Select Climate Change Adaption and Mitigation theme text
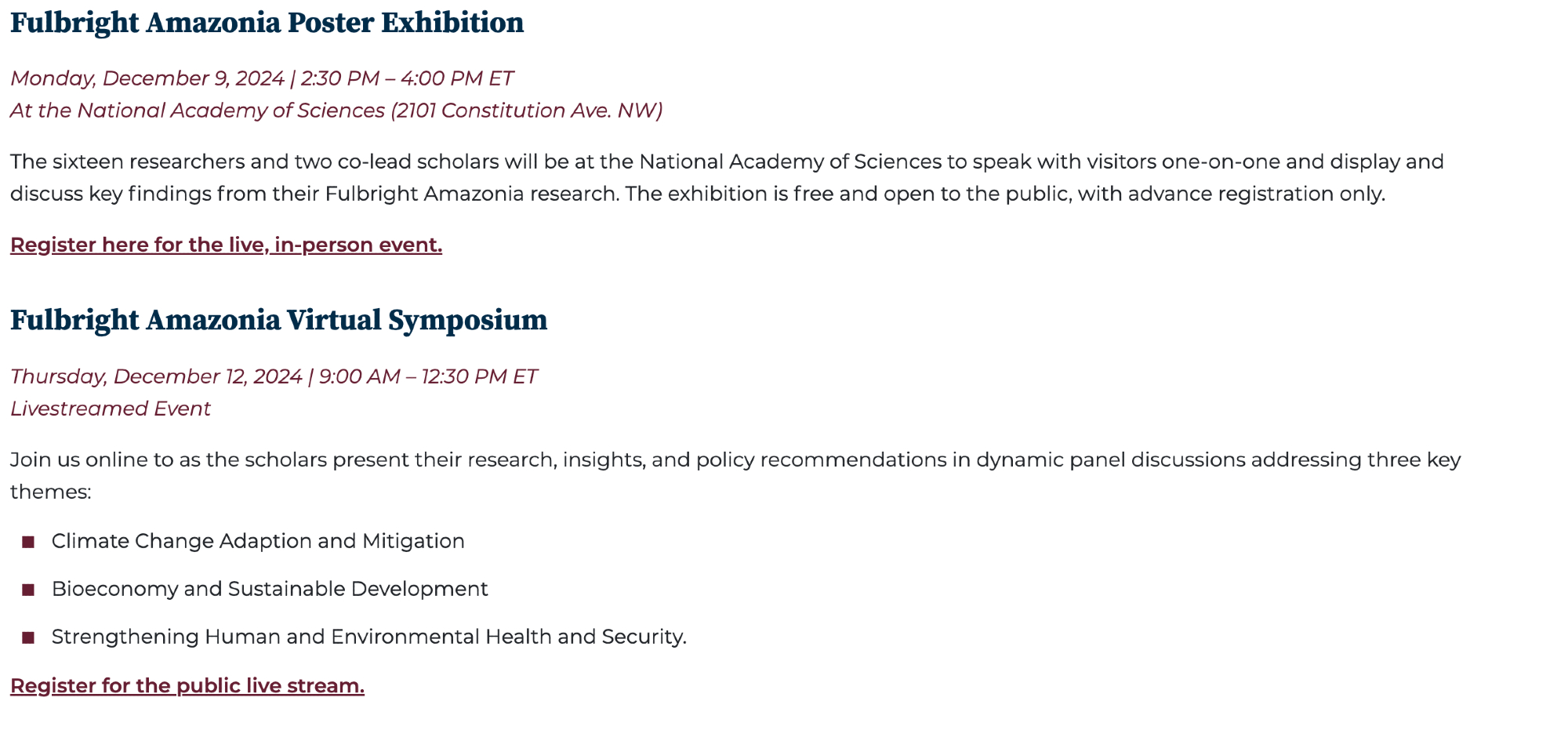 click(258, 541)
